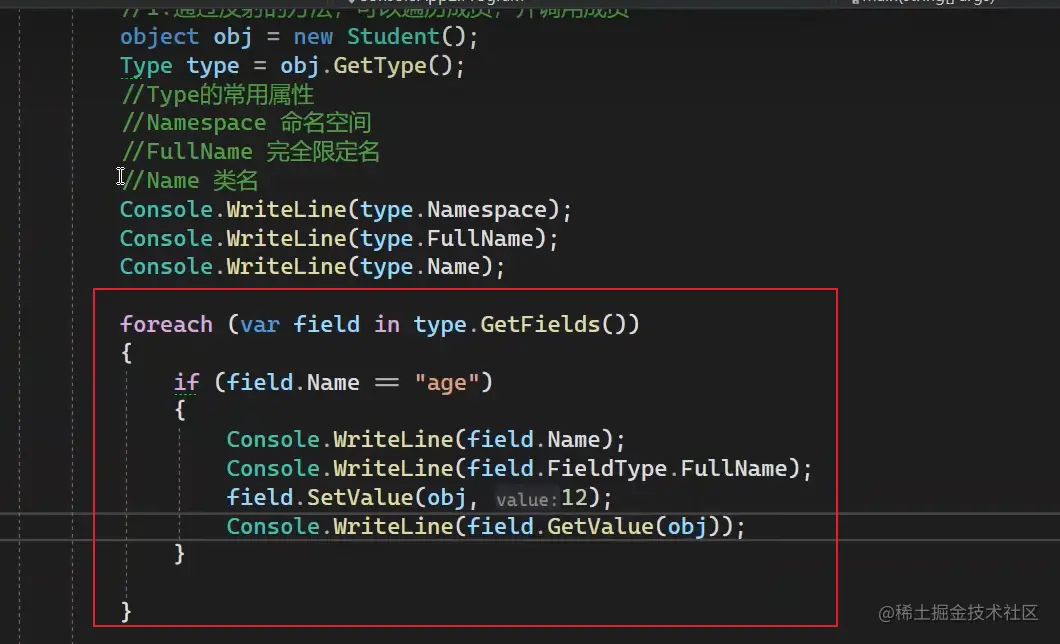Screen dimensions: 1060x644
Task: Click the if keyword before field.Name
Action: click(x=187, y=382)
